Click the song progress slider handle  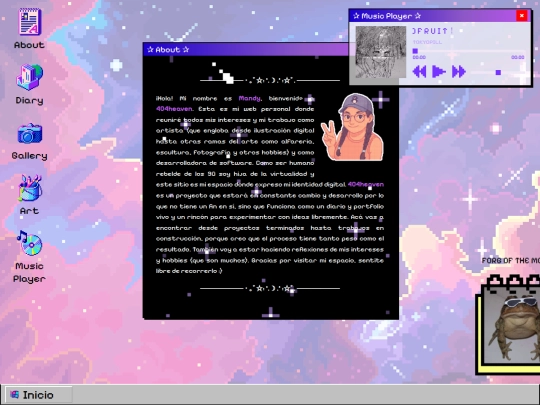415,51
